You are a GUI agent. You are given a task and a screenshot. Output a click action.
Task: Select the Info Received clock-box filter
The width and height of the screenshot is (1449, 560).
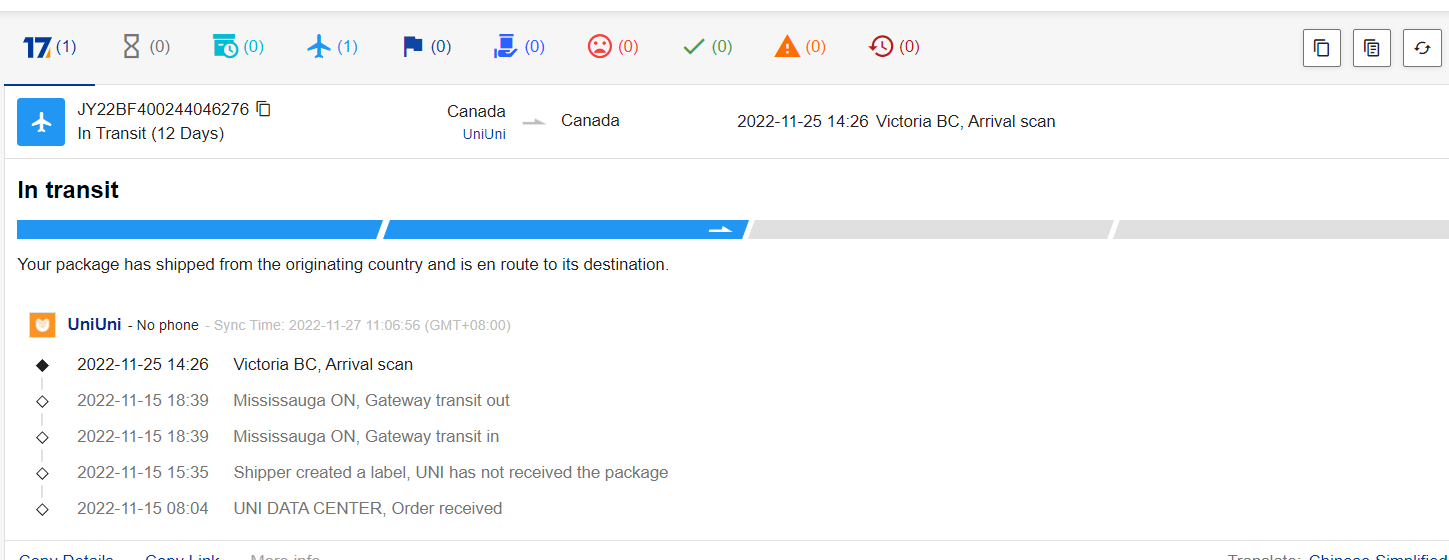click(x=238, y=47)
